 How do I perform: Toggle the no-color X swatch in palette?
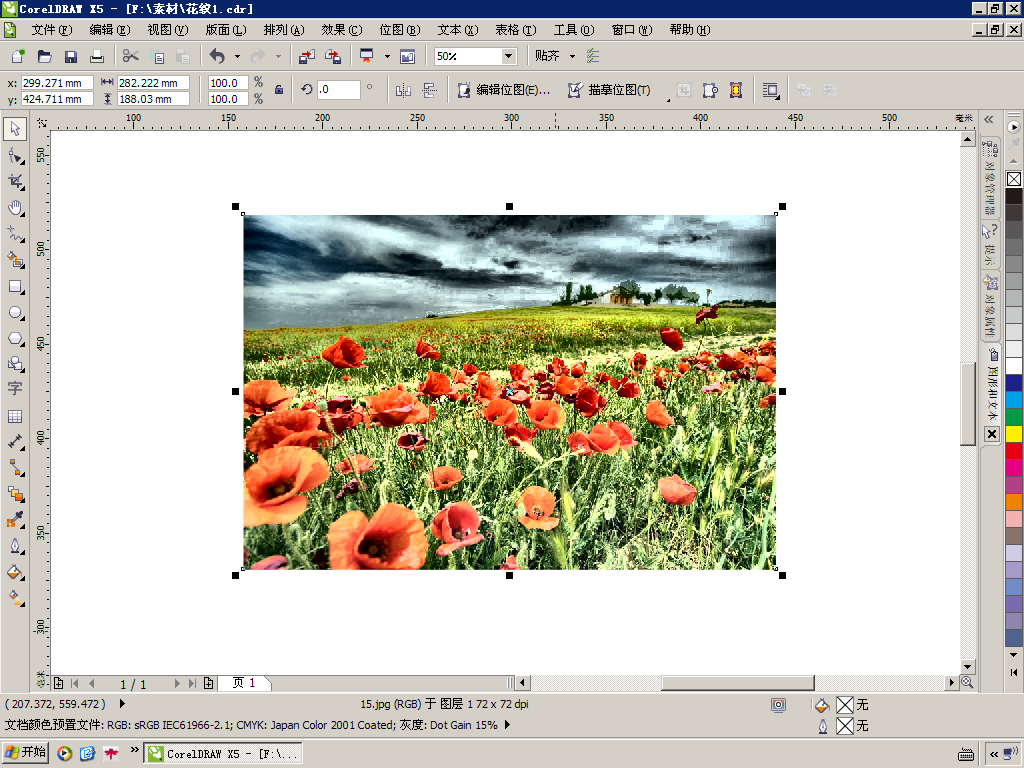1014,179
